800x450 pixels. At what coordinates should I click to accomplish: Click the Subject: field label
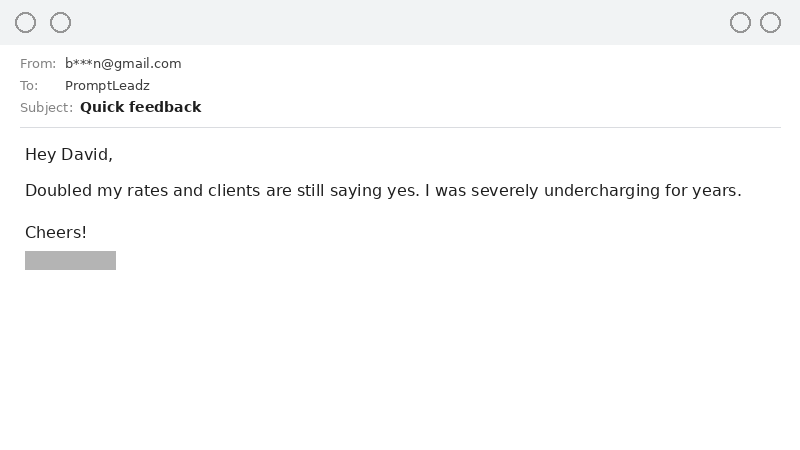click(46, 108)
